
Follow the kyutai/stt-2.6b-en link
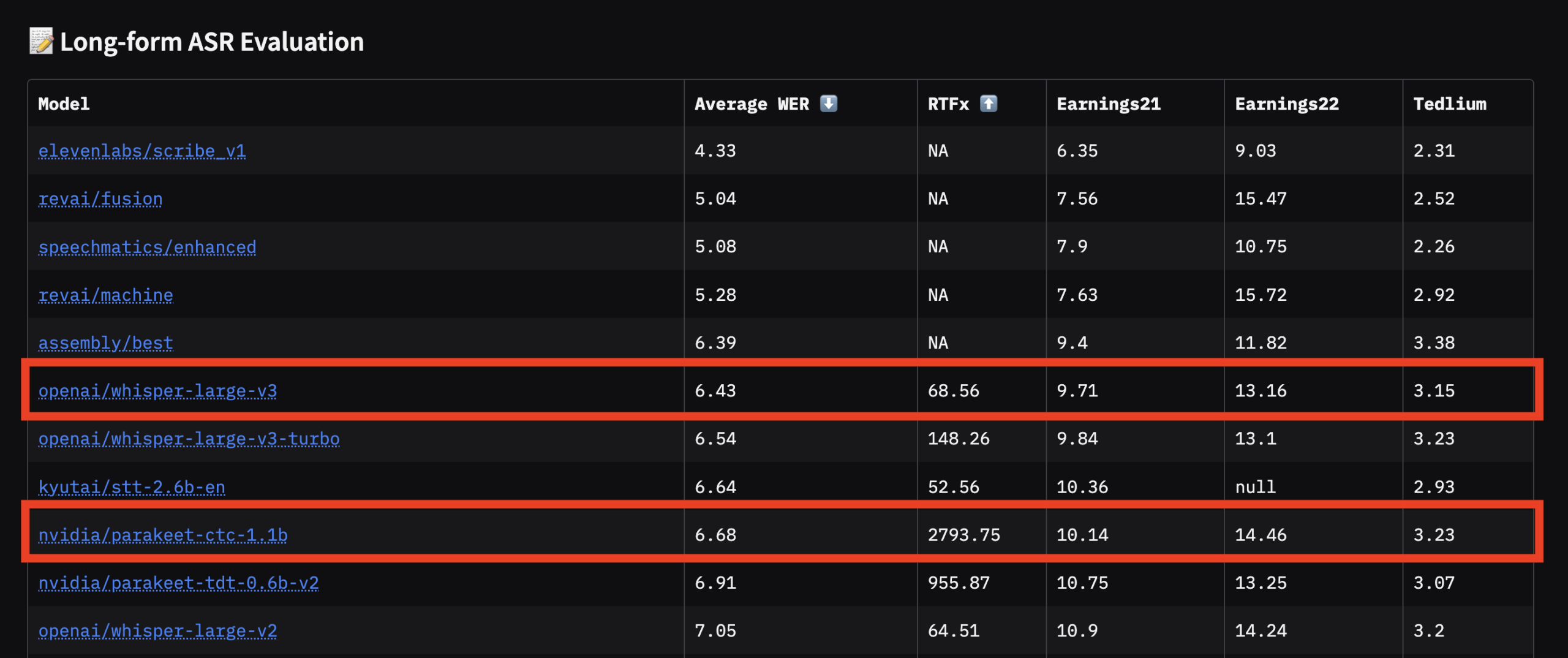pyautogui.click(x=132, y=487)
